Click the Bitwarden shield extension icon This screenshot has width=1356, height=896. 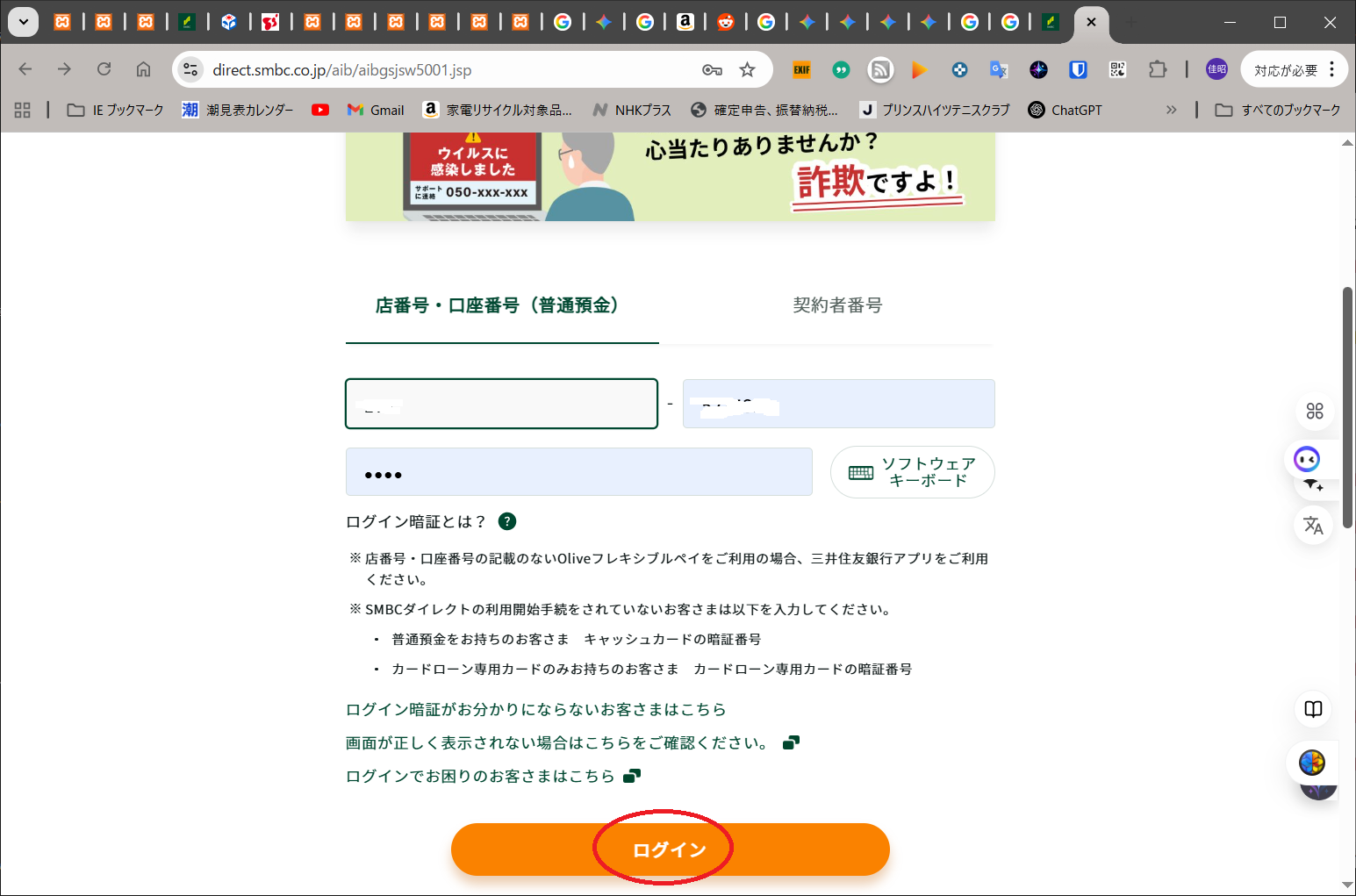1078,69
